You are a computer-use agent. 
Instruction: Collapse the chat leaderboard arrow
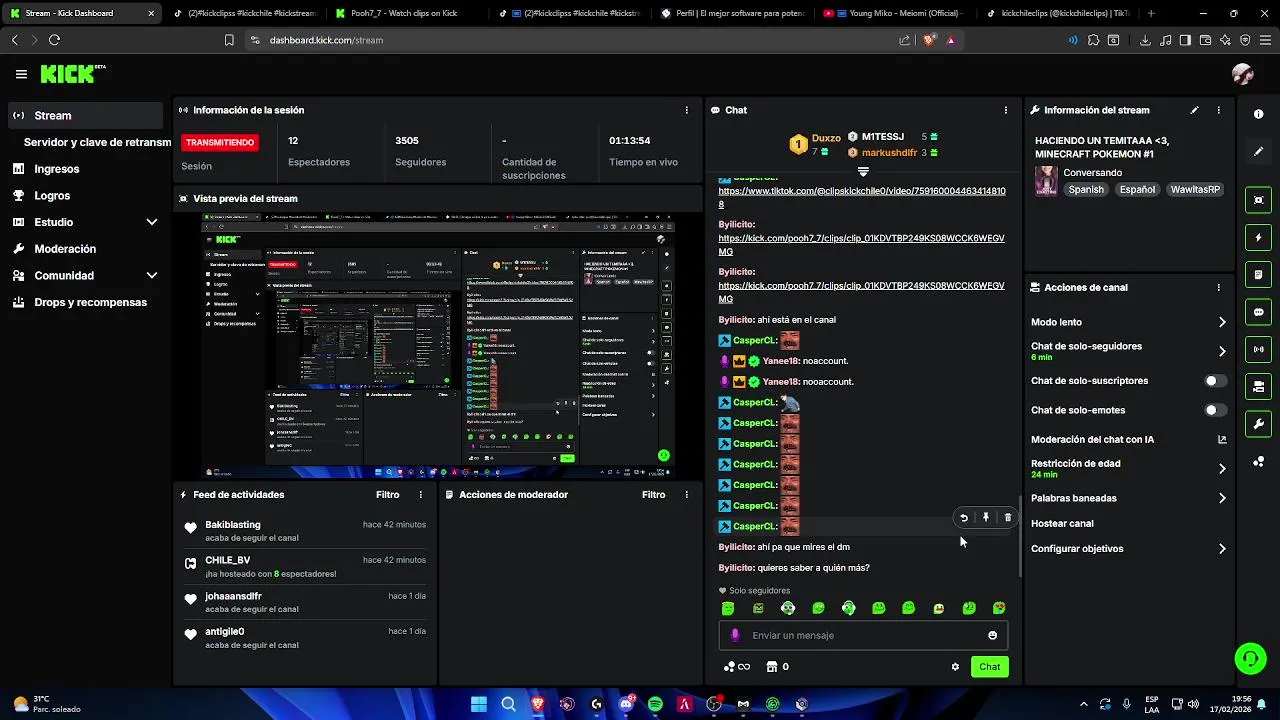coord(863,173)
